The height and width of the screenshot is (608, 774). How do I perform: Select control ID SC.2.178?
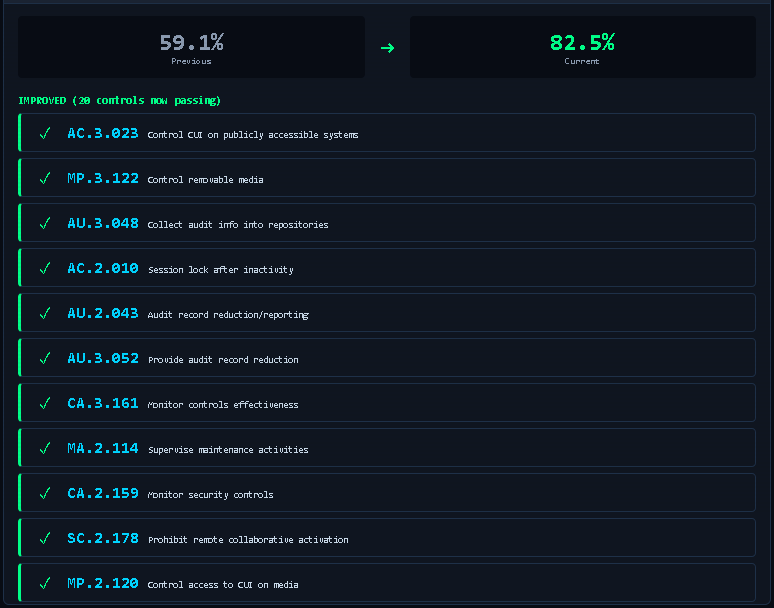coord(103,538)
